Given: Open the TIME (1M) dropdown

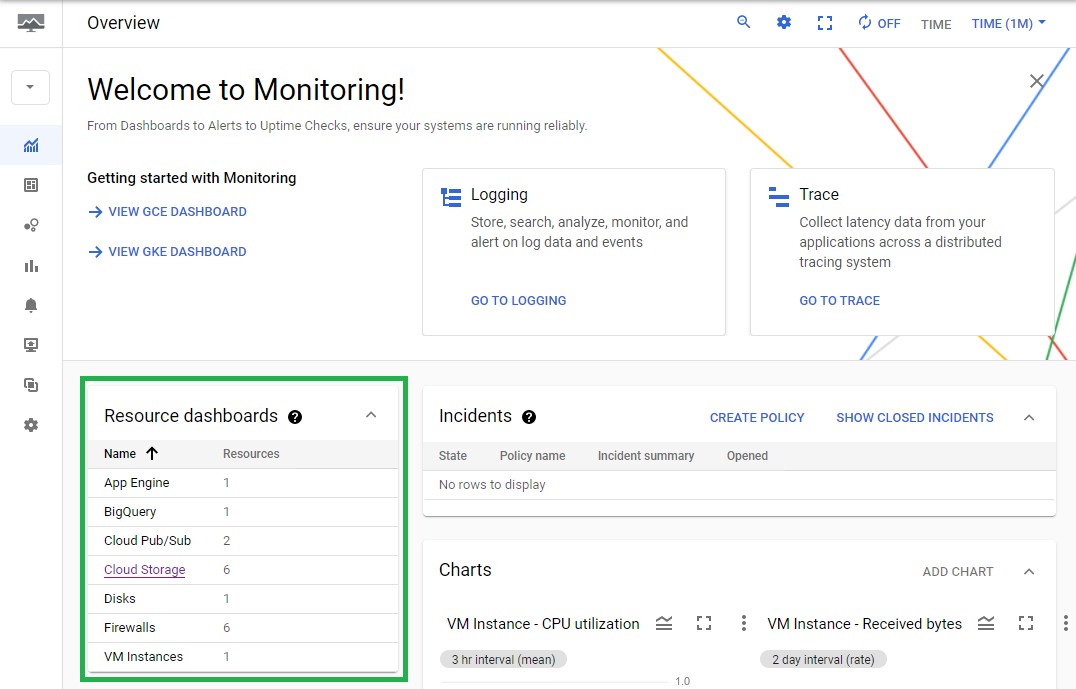Looking at the screenshot, I should 1008,23.
